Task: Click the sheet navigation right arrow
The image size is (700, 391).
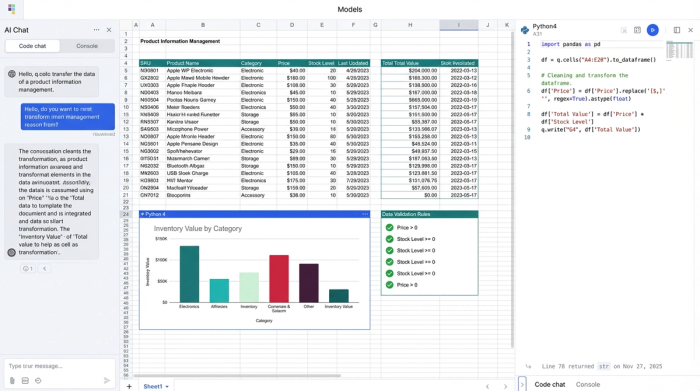Action: pyautogui.click(x=505, y=387)
